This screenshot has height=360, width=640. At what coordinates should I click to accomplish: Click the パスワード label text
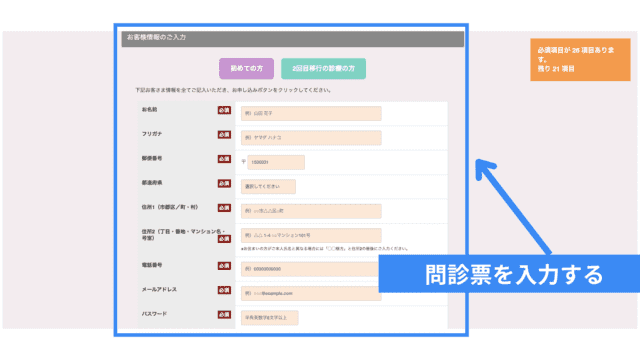154,314
